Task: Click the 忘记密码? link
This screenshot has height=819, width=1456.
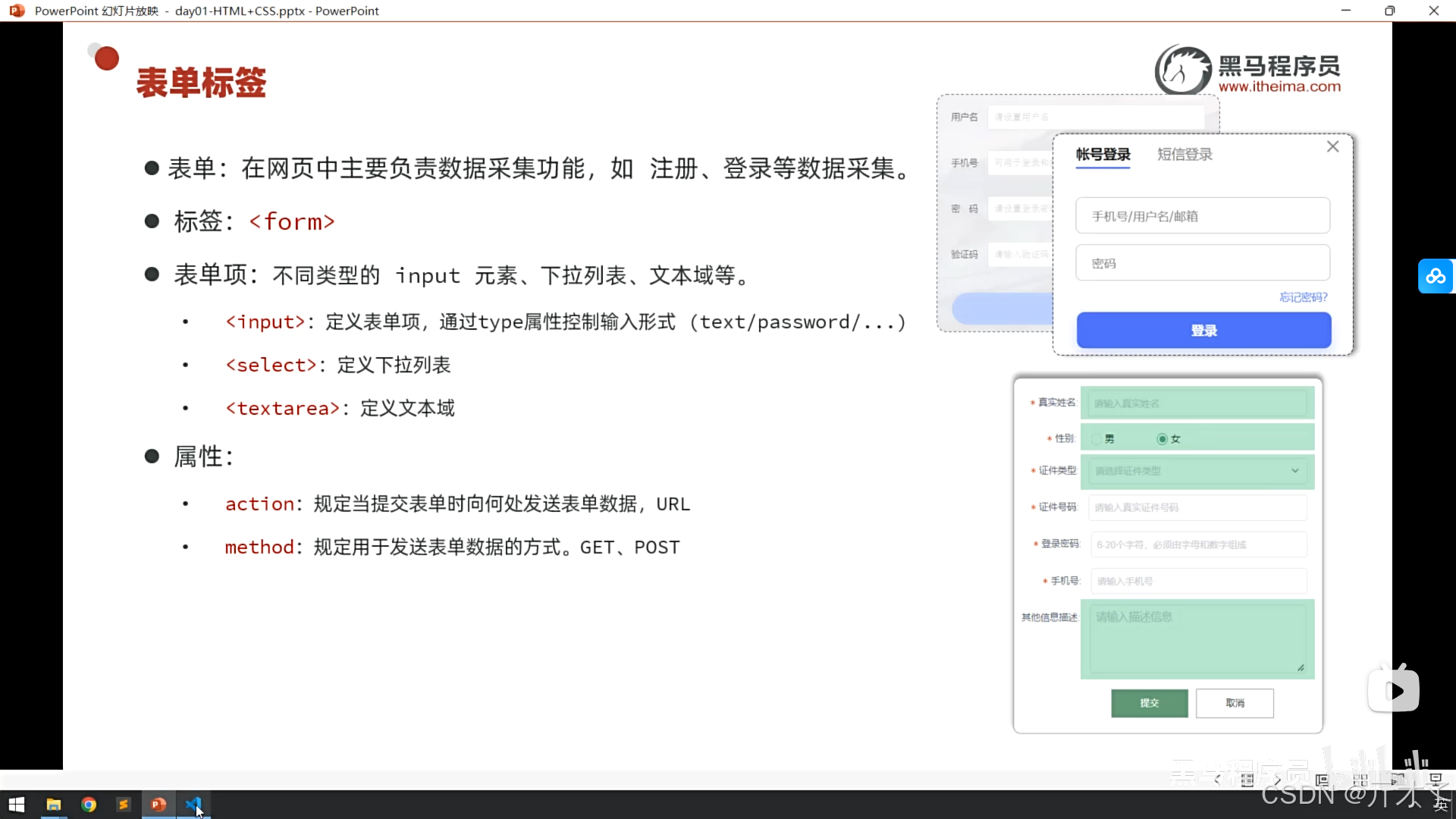Action: (1303, 297)
